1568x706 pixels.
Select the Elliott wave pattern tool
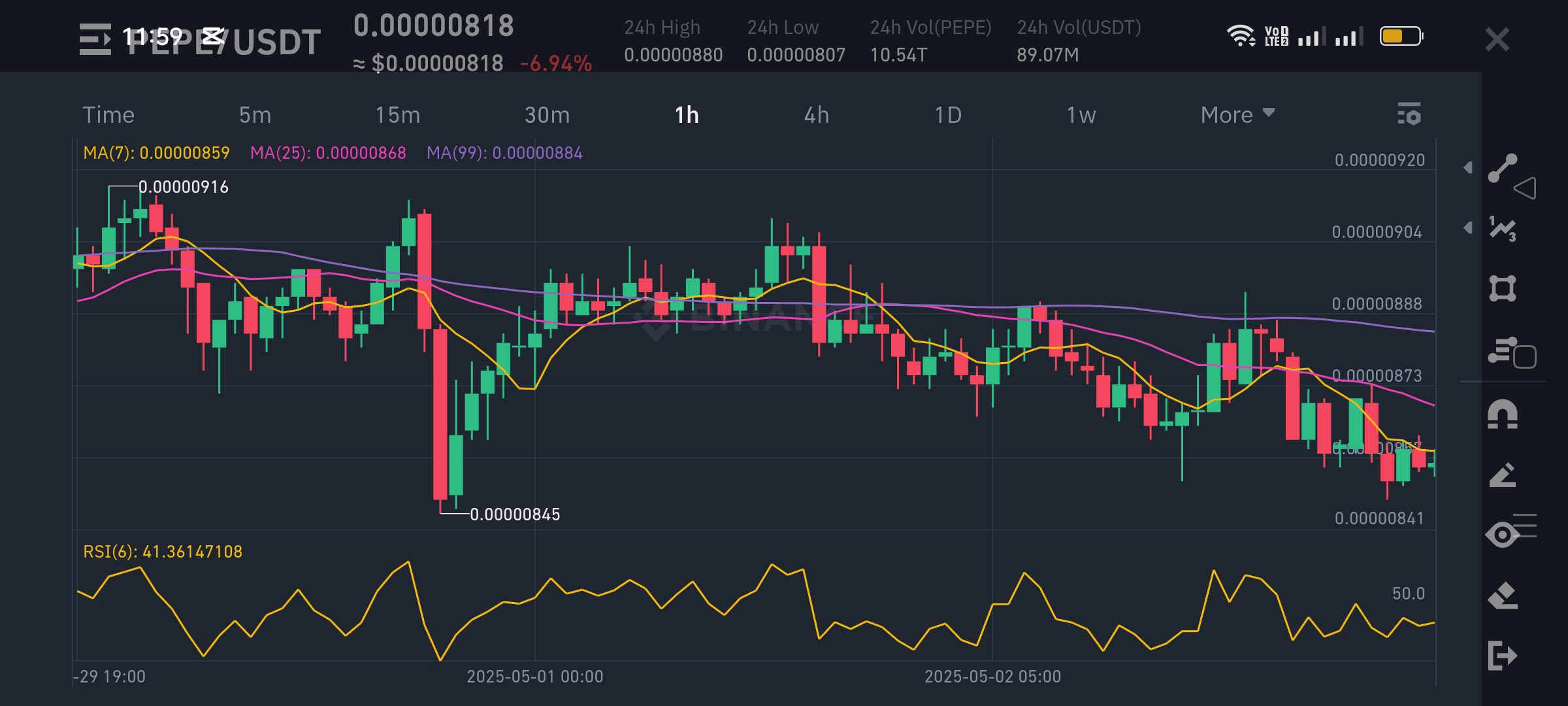point(1502,229)
